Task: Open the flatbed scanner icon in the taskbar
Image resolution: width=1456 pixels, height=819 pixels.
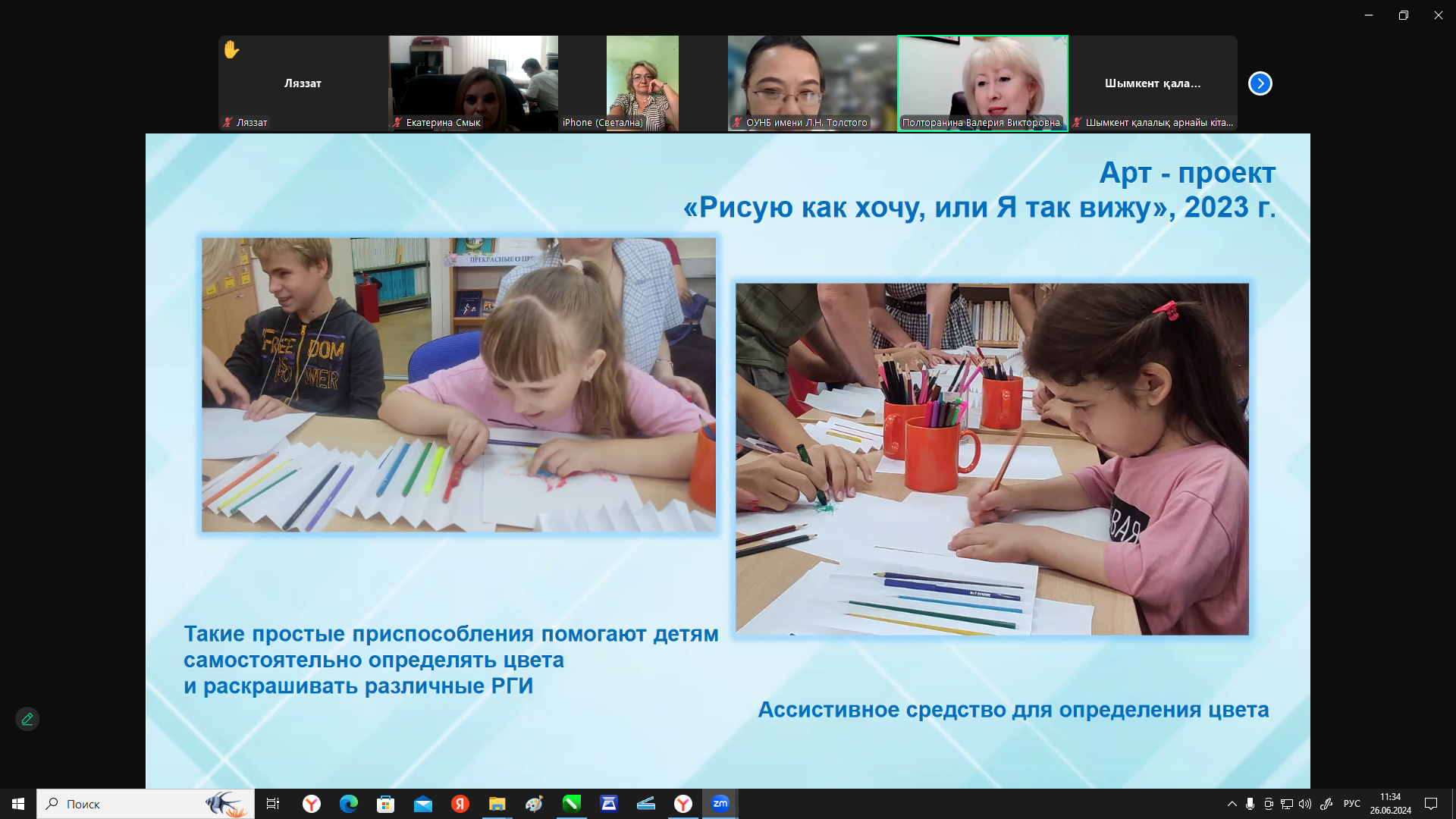Action: 646,804
